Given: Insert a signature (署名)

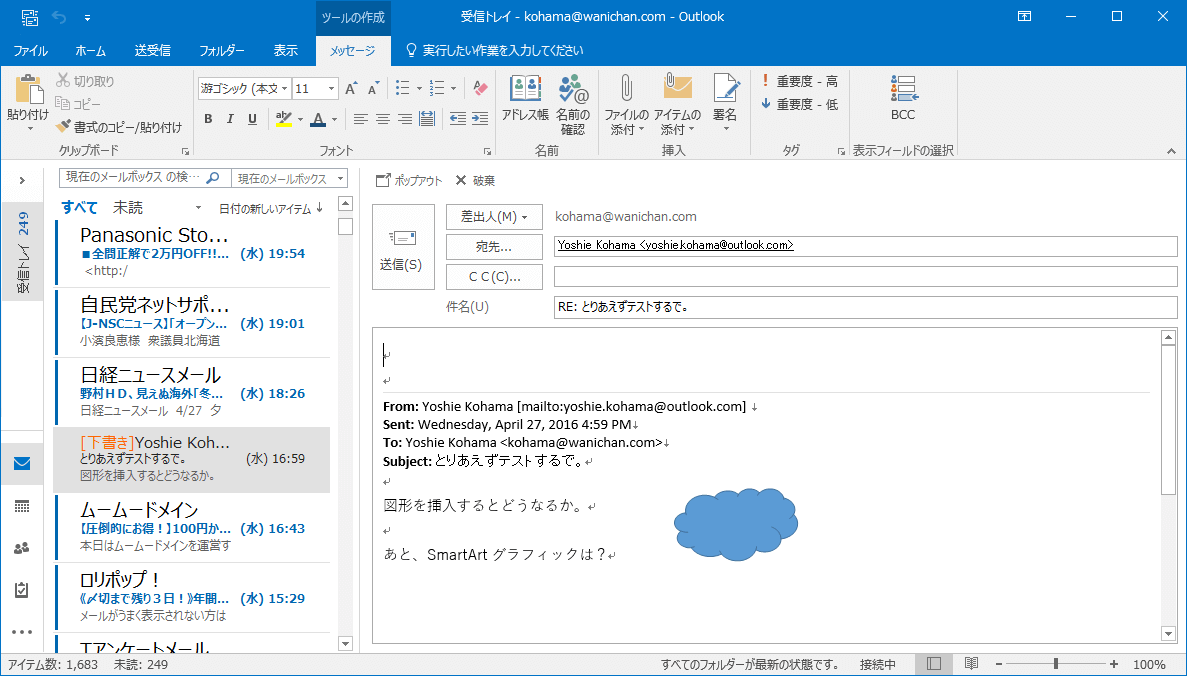Looking at the screenshot, I should tap(725, 104).
